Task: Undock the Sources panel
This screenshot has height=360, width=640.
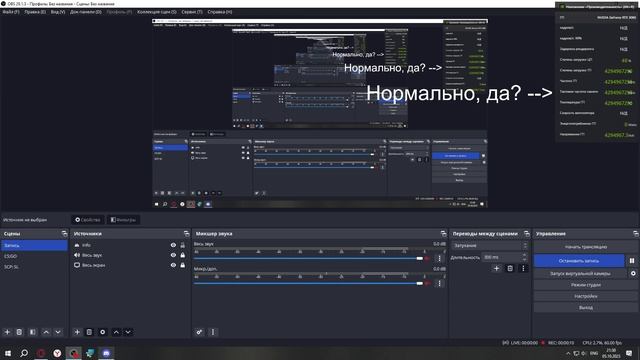Action: coord(187,233)
